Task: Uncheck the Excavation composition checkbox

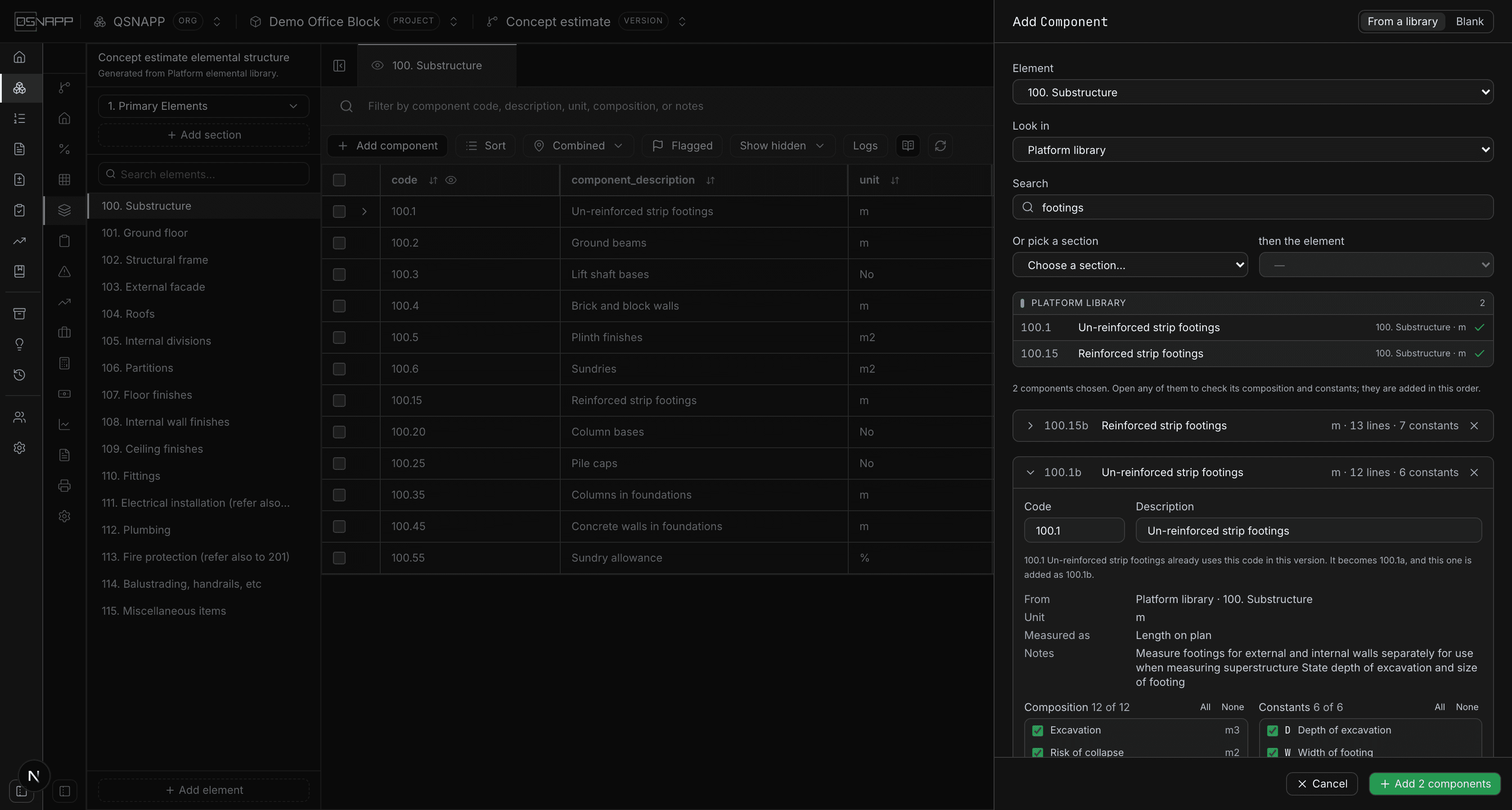Action: coord(1038,731)
